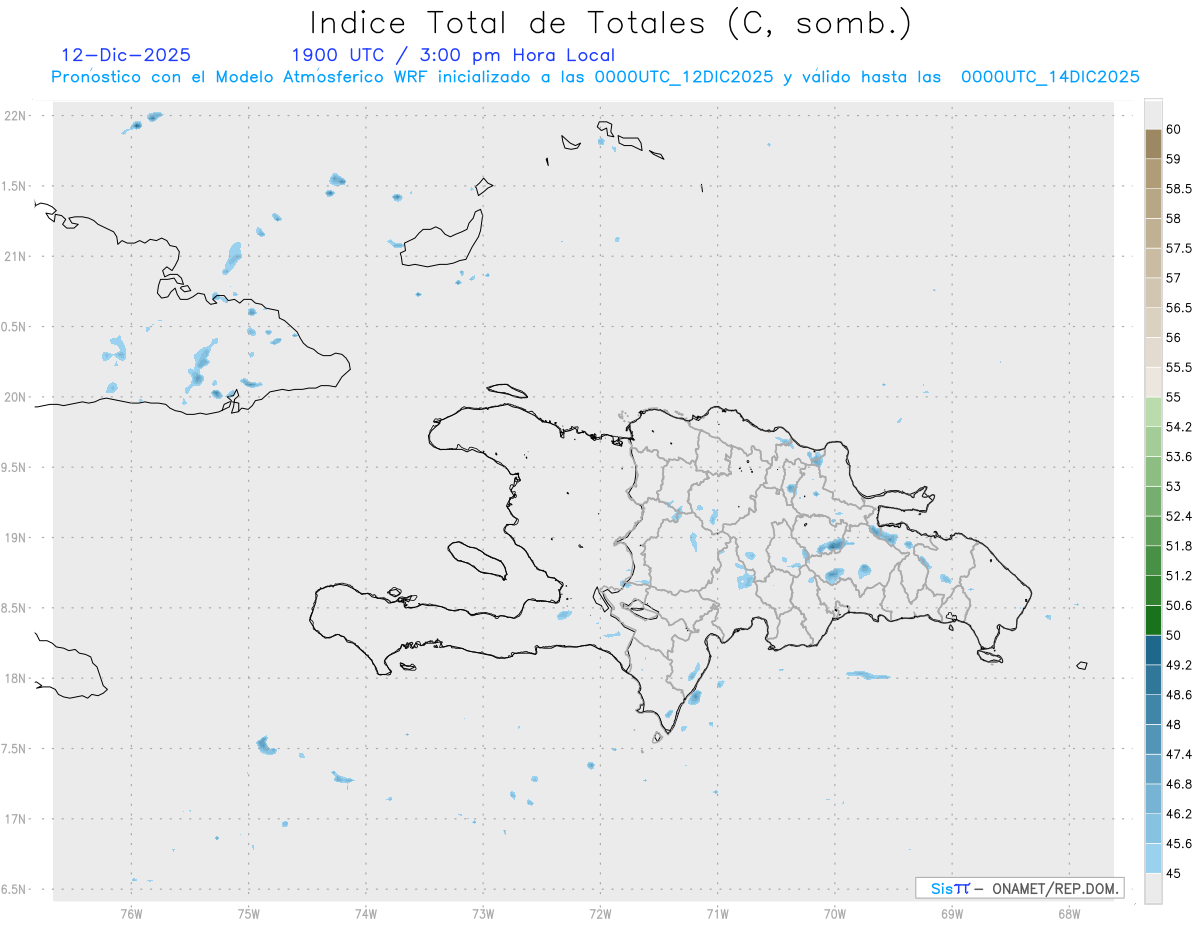Viewport: 1200px width, 927px height.
Task: Click the 17N latitude label
Action: tap(17, 819)
